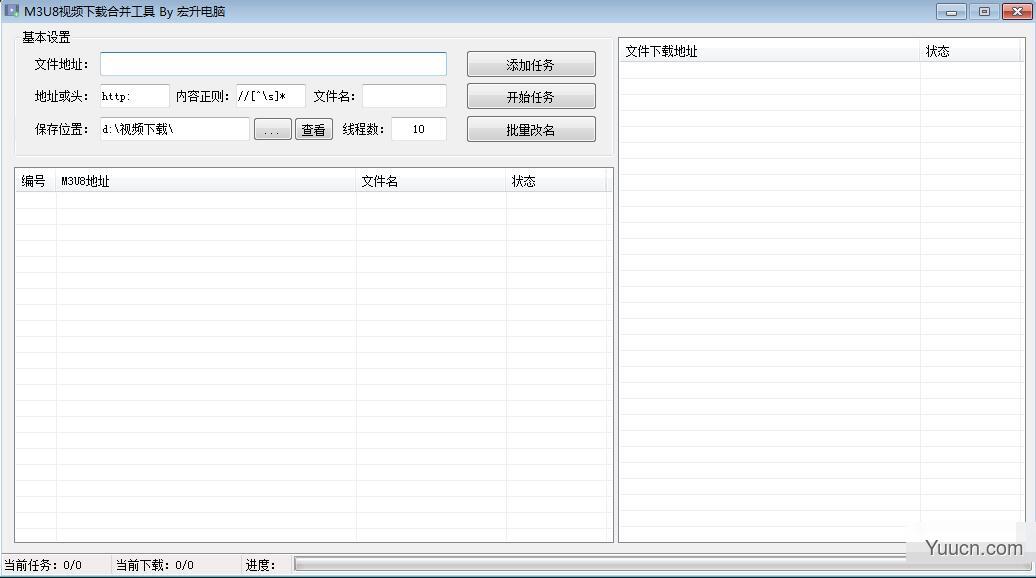Maximize the M3U8 tool window
1036x578 pixels.
coord(984,12)
